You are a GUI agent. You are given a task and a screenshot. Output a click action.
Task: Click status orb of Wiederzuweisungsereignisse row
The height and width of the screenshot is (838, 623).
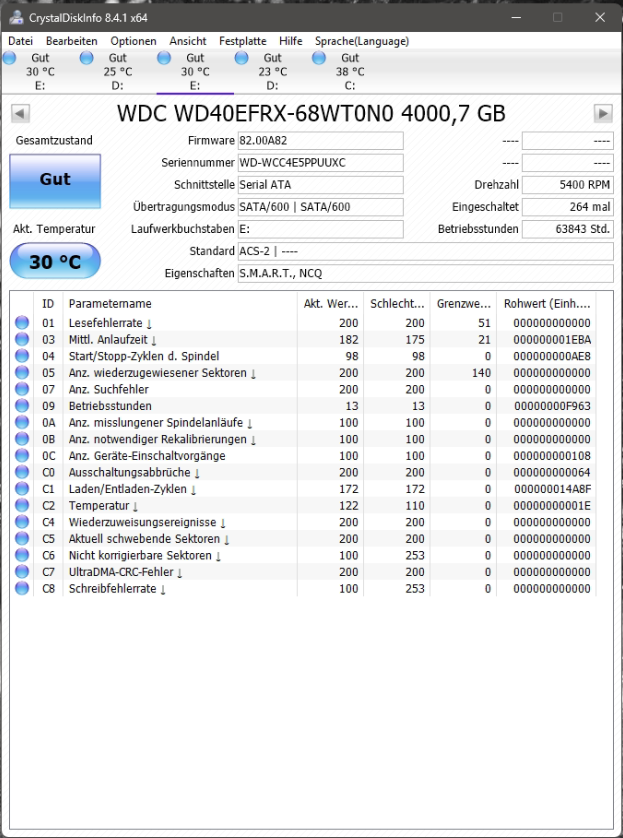[22, 522]
